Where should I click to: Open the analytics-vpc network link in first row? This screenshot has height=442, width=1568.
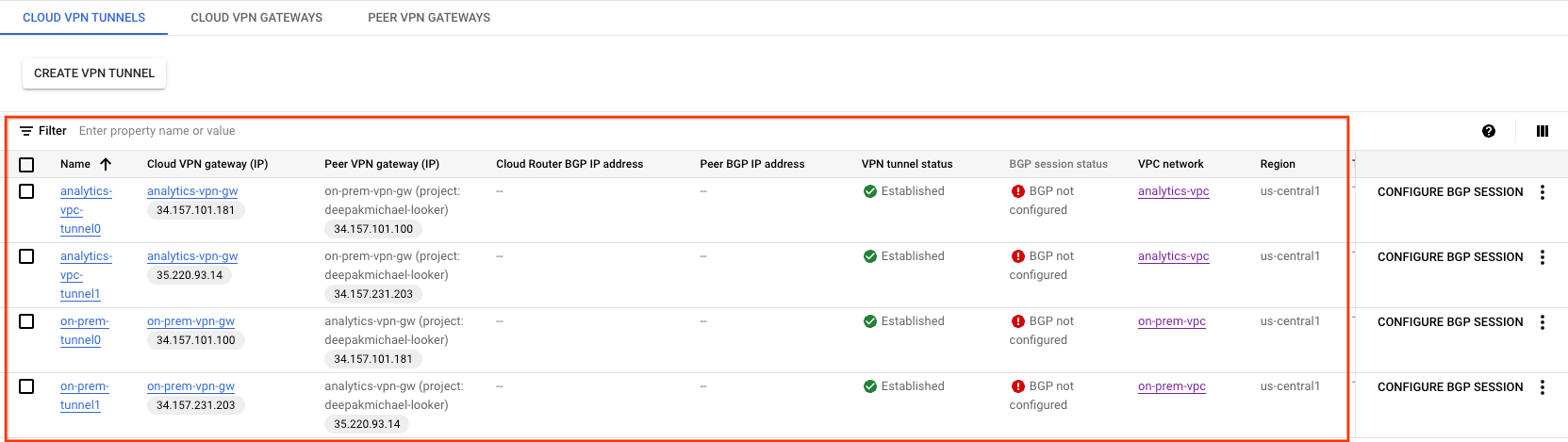1173,191
